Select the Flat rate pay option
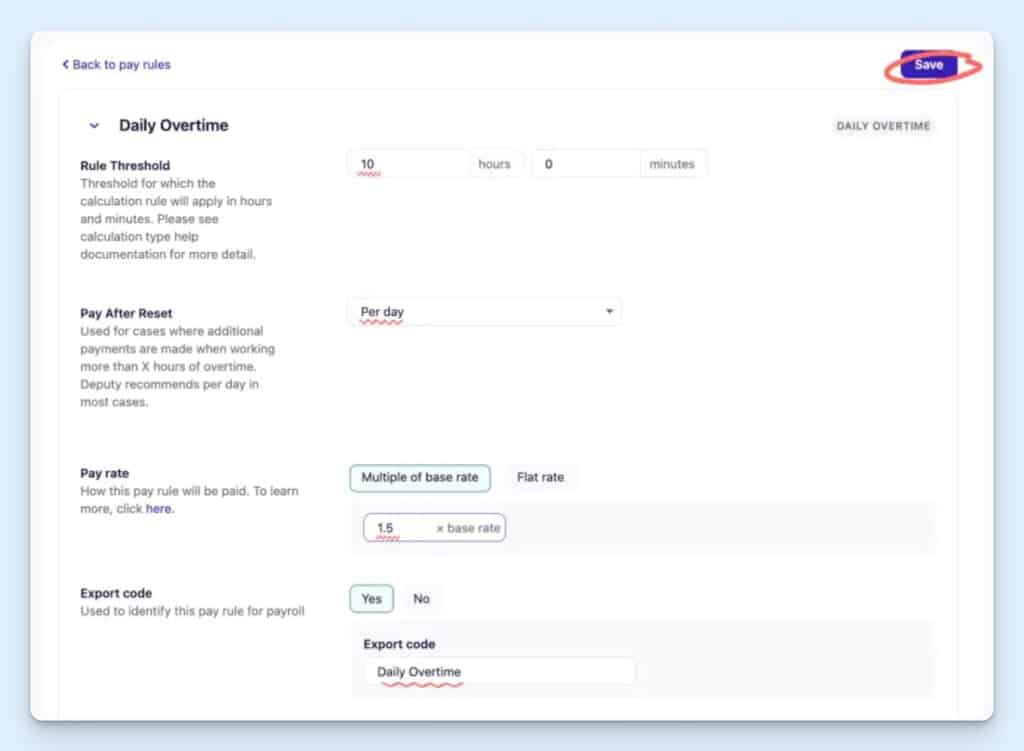1024x751 pixels. click(x=541, y=478)
